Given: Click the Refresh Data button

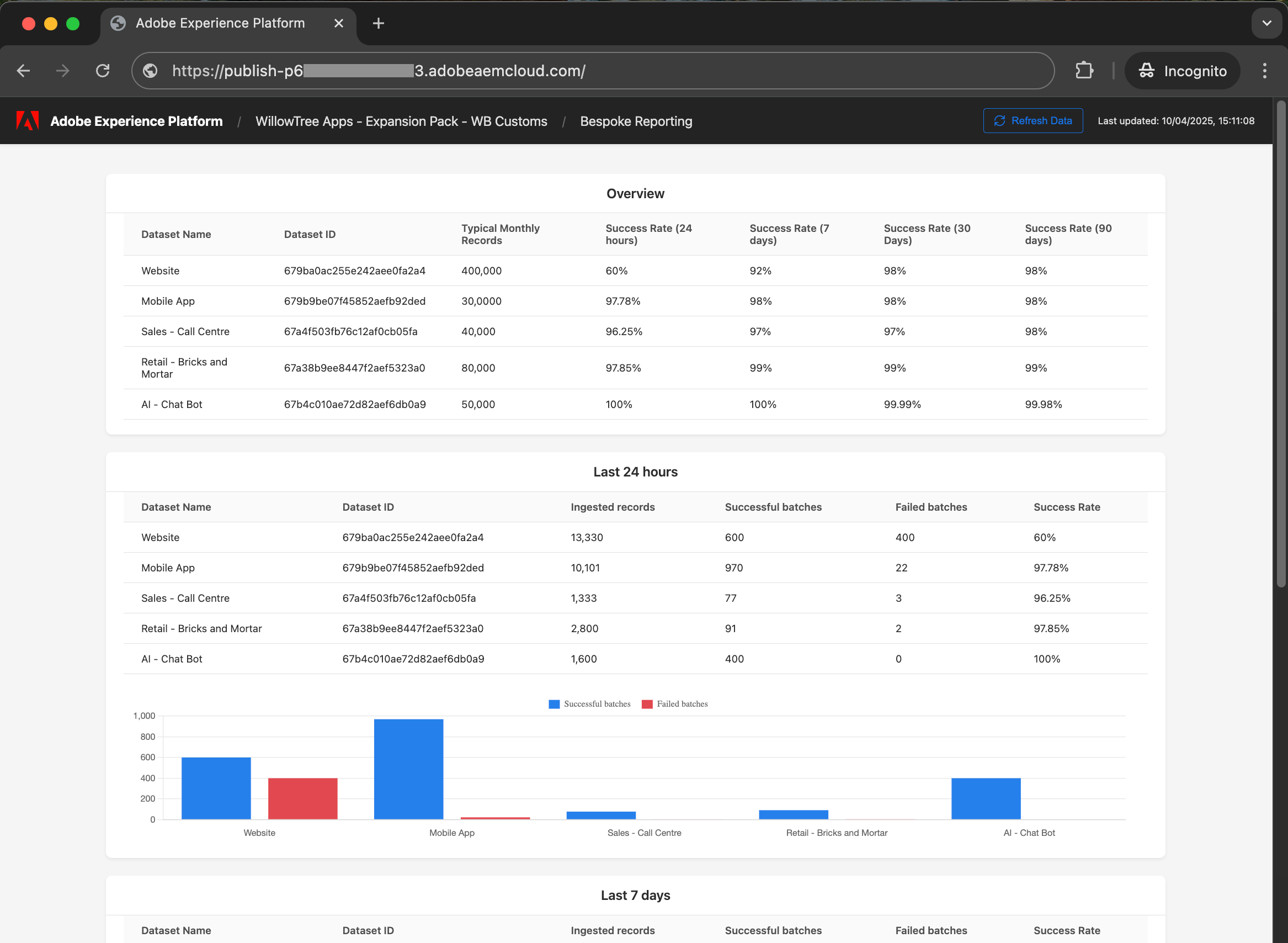Looking at the screenshot, I should click(1033, 121).
